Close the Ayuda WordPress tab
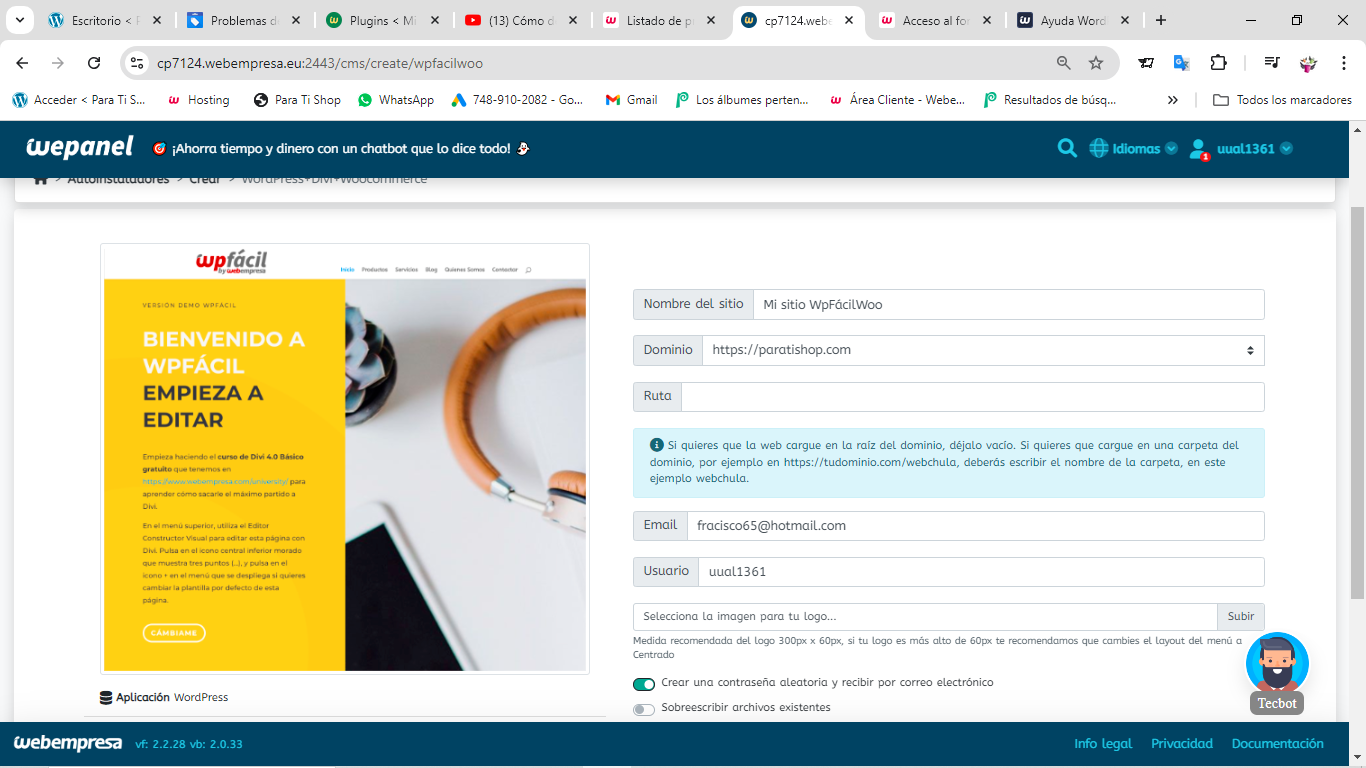The image size is (1366, 768). coord(1125,20)
